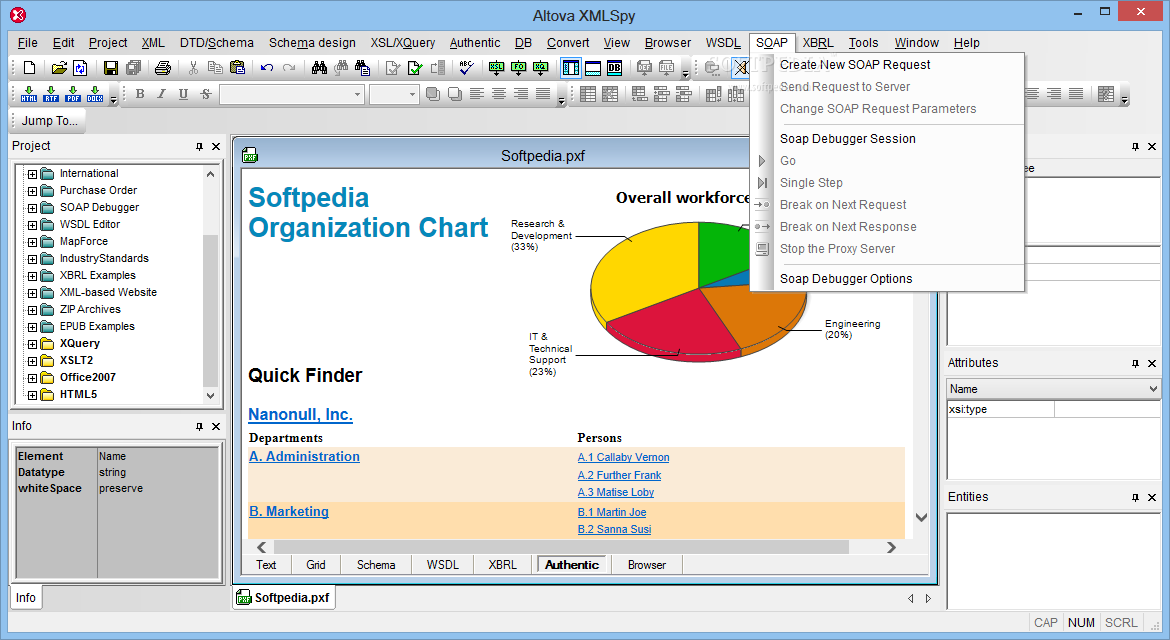The height and width of the screenshot is (640, 1170).
Task: Switch to the Schema view tab
Action: click(376, 565)
